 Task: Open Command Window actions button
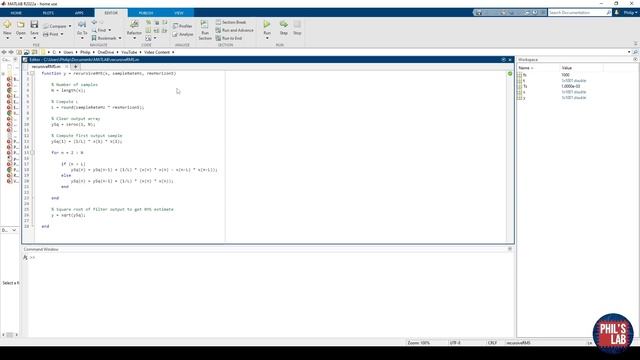pyautogui.click(x=510, y=249)
